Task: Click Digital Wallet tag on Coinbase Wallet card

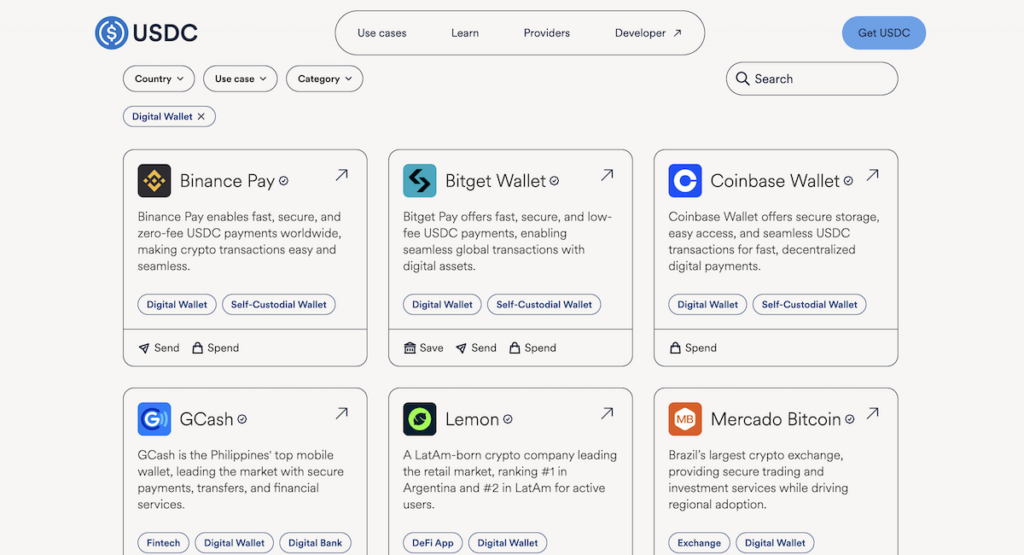Action: click(708, 304)
